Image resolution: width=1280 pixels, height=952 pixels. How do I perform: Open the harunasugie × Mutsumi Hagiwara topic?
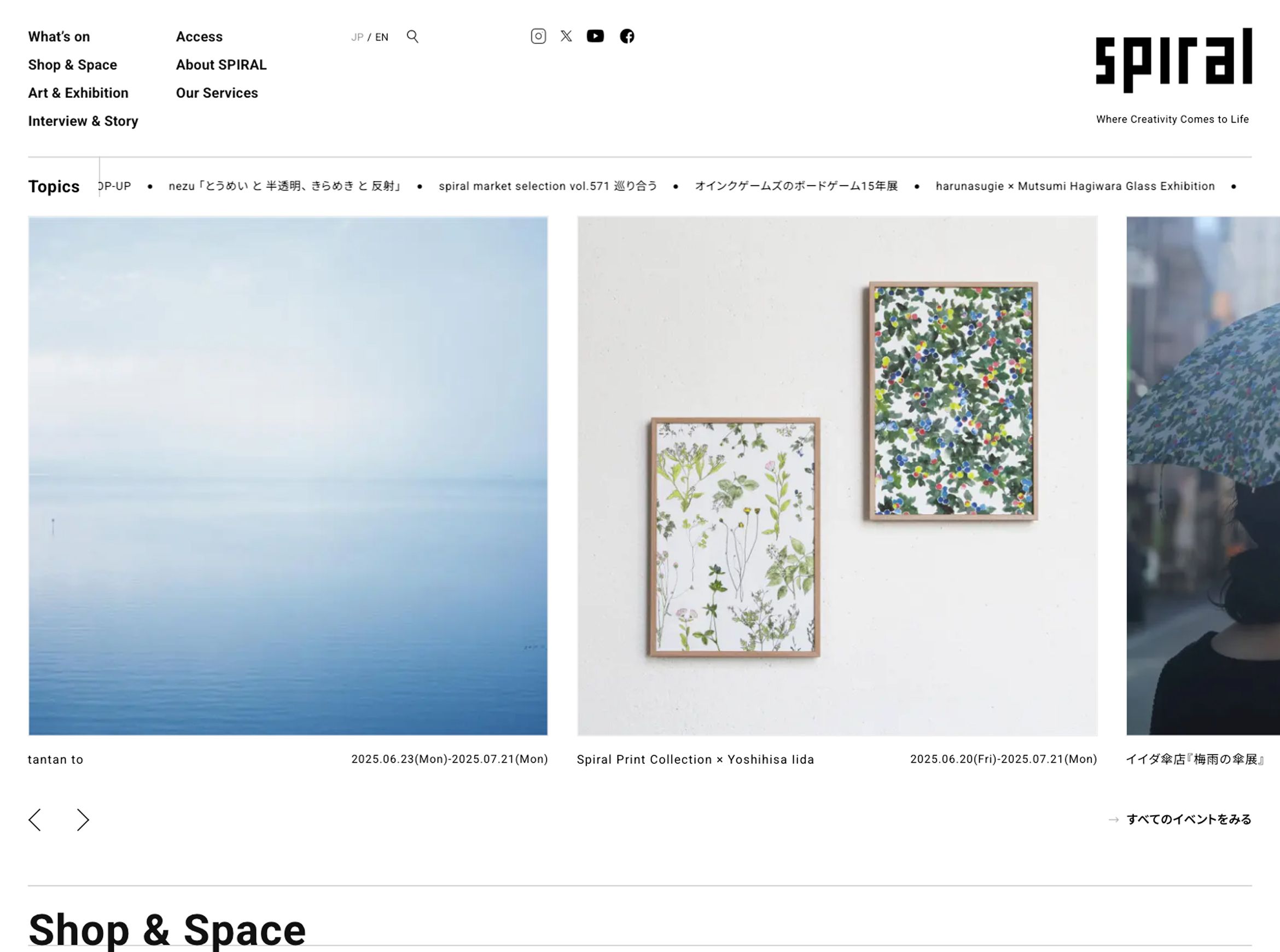point(1075,186)
